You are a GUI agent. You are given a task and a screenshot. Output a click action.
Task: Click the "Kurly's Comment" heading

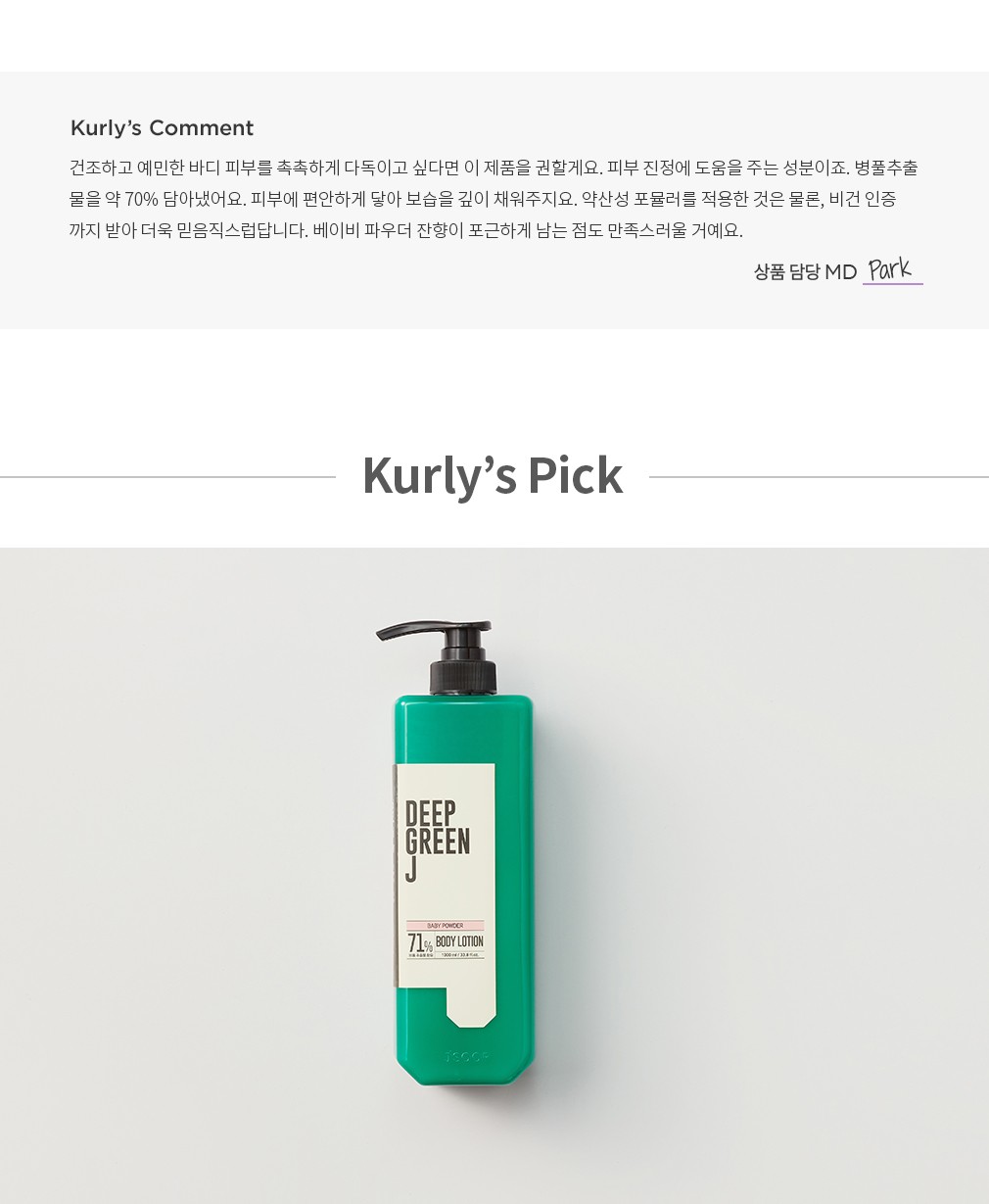point(162,128)
